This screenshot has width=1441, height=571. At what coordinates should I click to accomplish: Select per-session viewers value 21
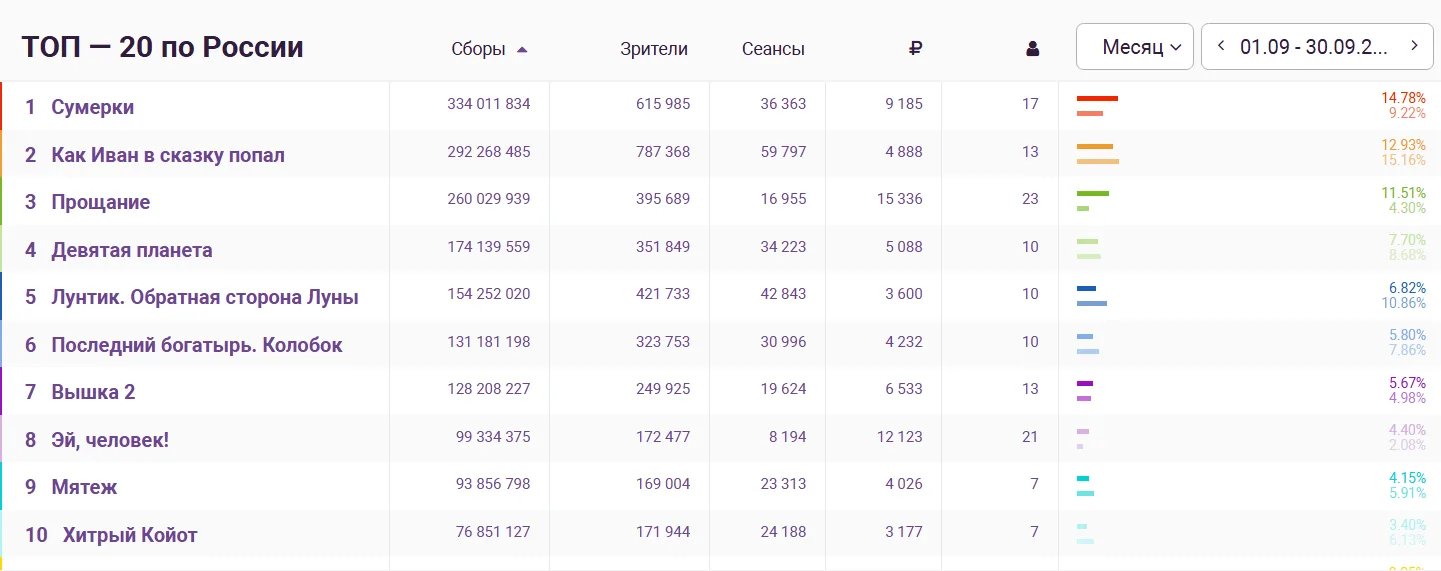(1031, 437)
